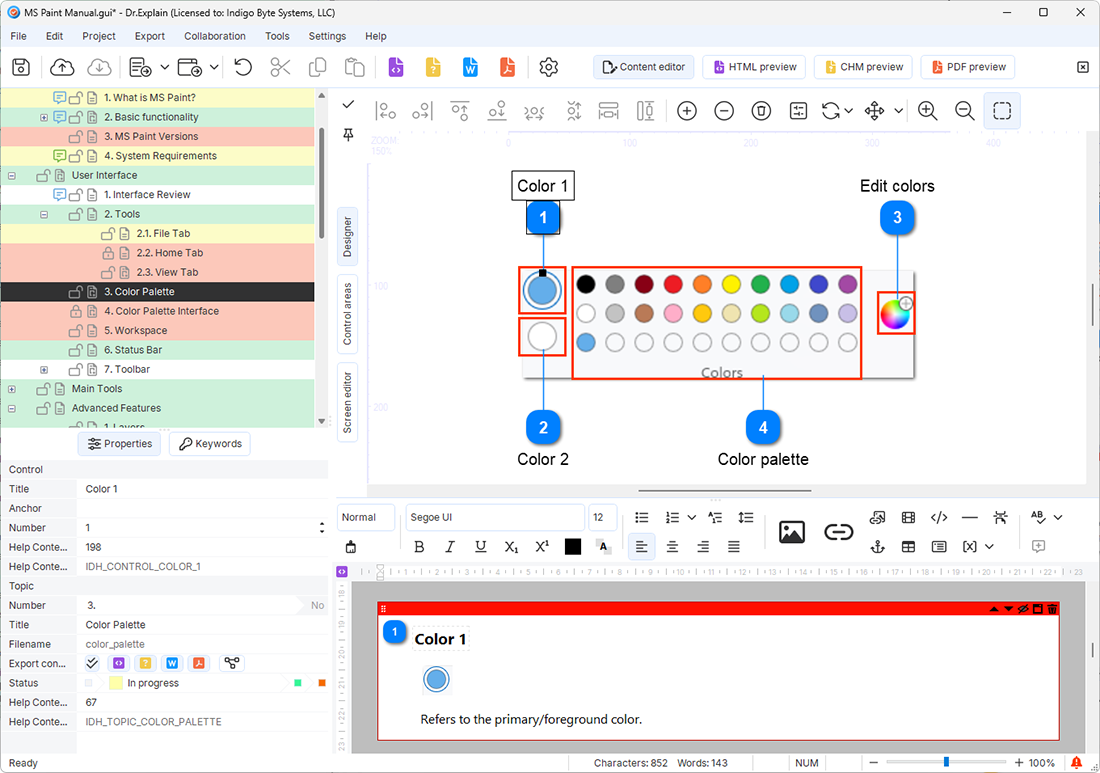
Task: Select the 3. Color Palette topic
Action: click(x=158, y=292)
